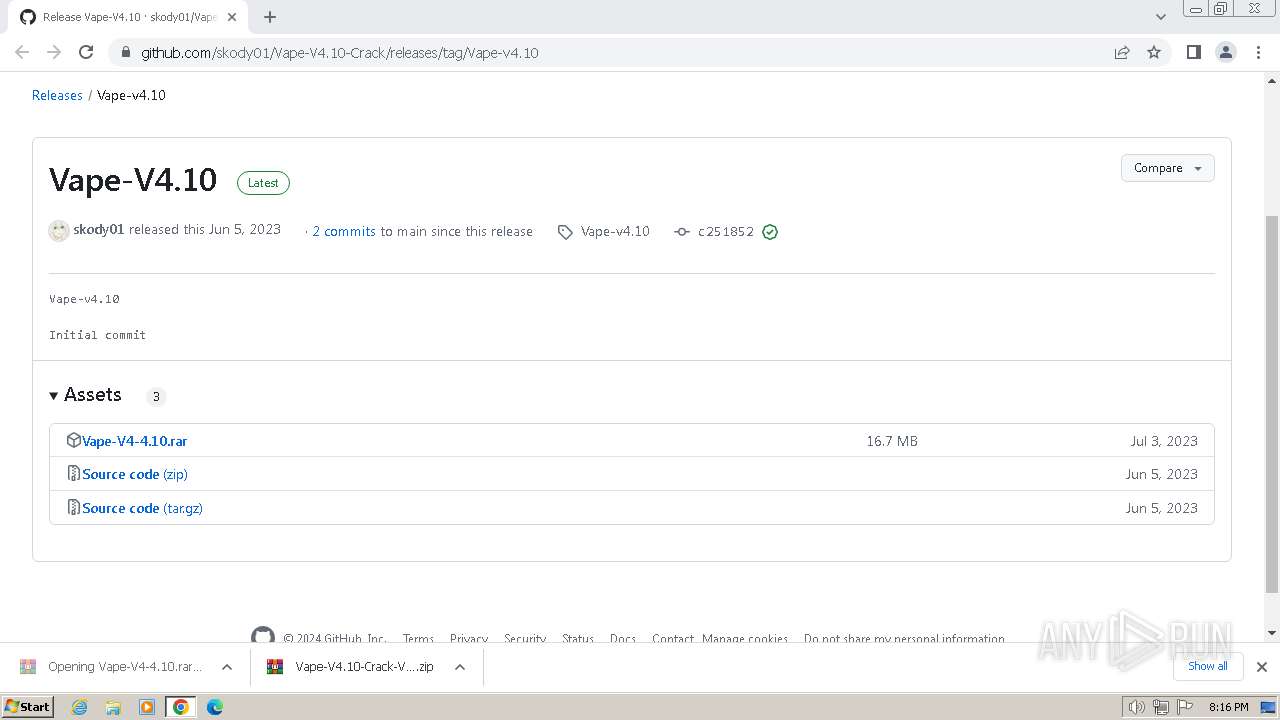Open the downloading Vape-V4-4.10.rar item

(x=111, y=667)
